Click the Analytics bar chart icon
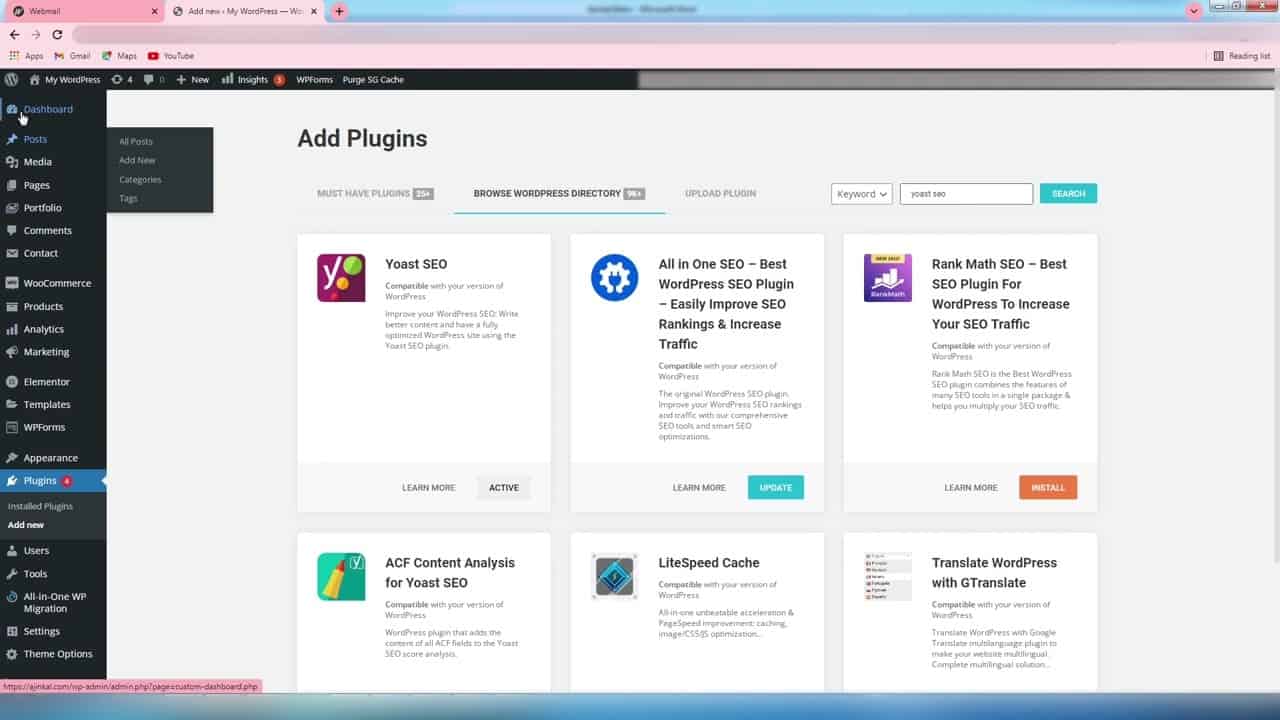 (x=12, y=330)
